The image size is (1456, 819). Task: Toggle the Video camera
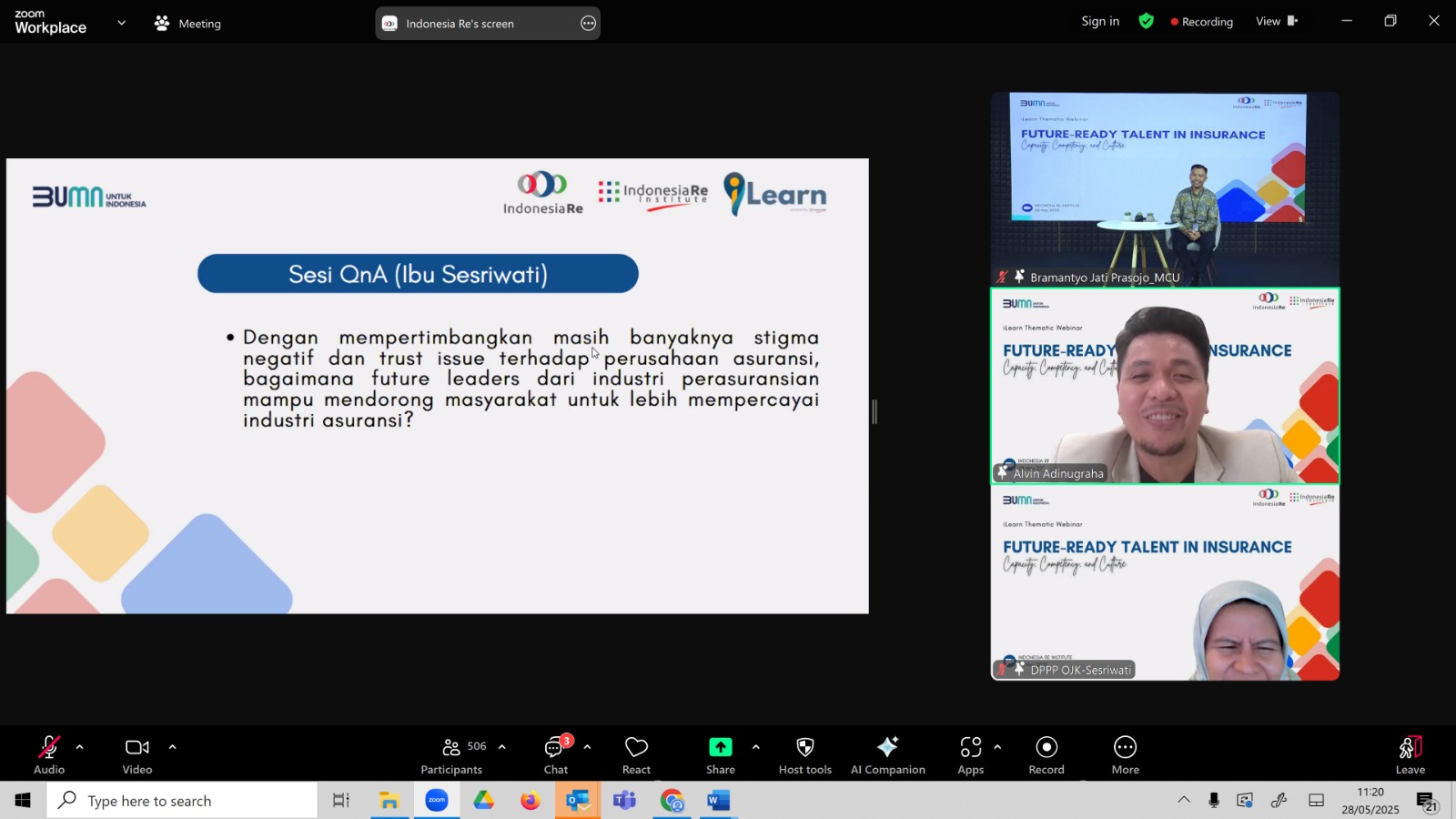pos(137,755)
